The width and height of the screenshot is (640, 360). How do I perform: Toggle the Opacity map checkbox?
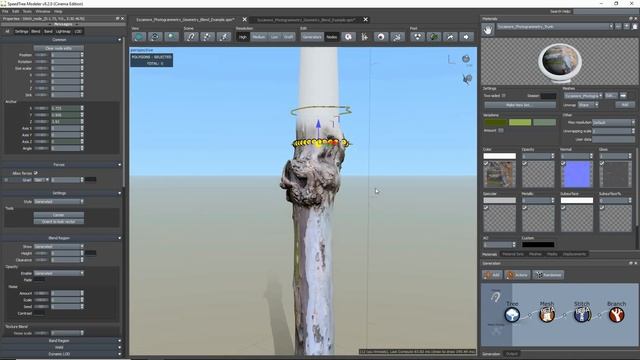[524, 163]
